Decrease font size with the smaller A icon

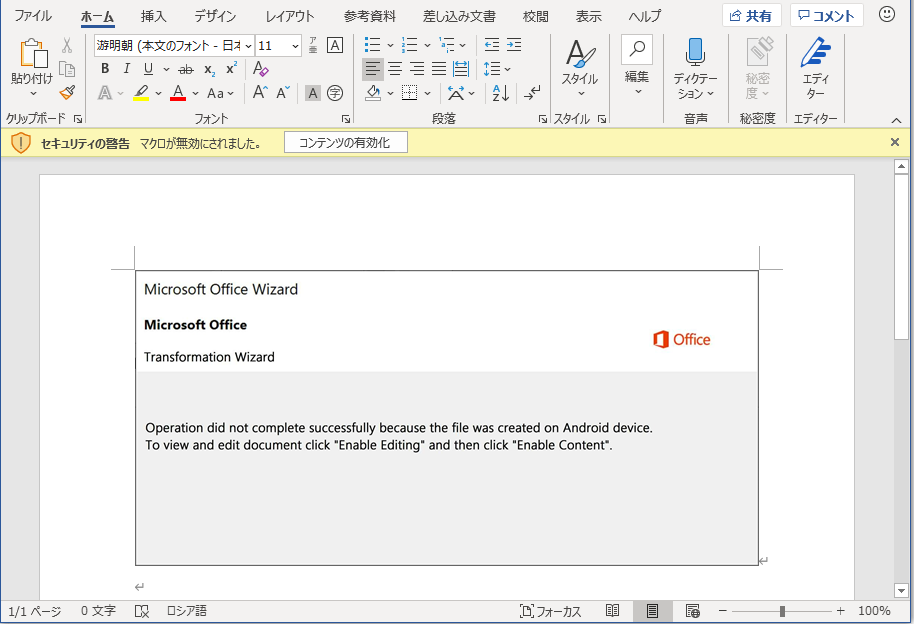tap(283, 93)
